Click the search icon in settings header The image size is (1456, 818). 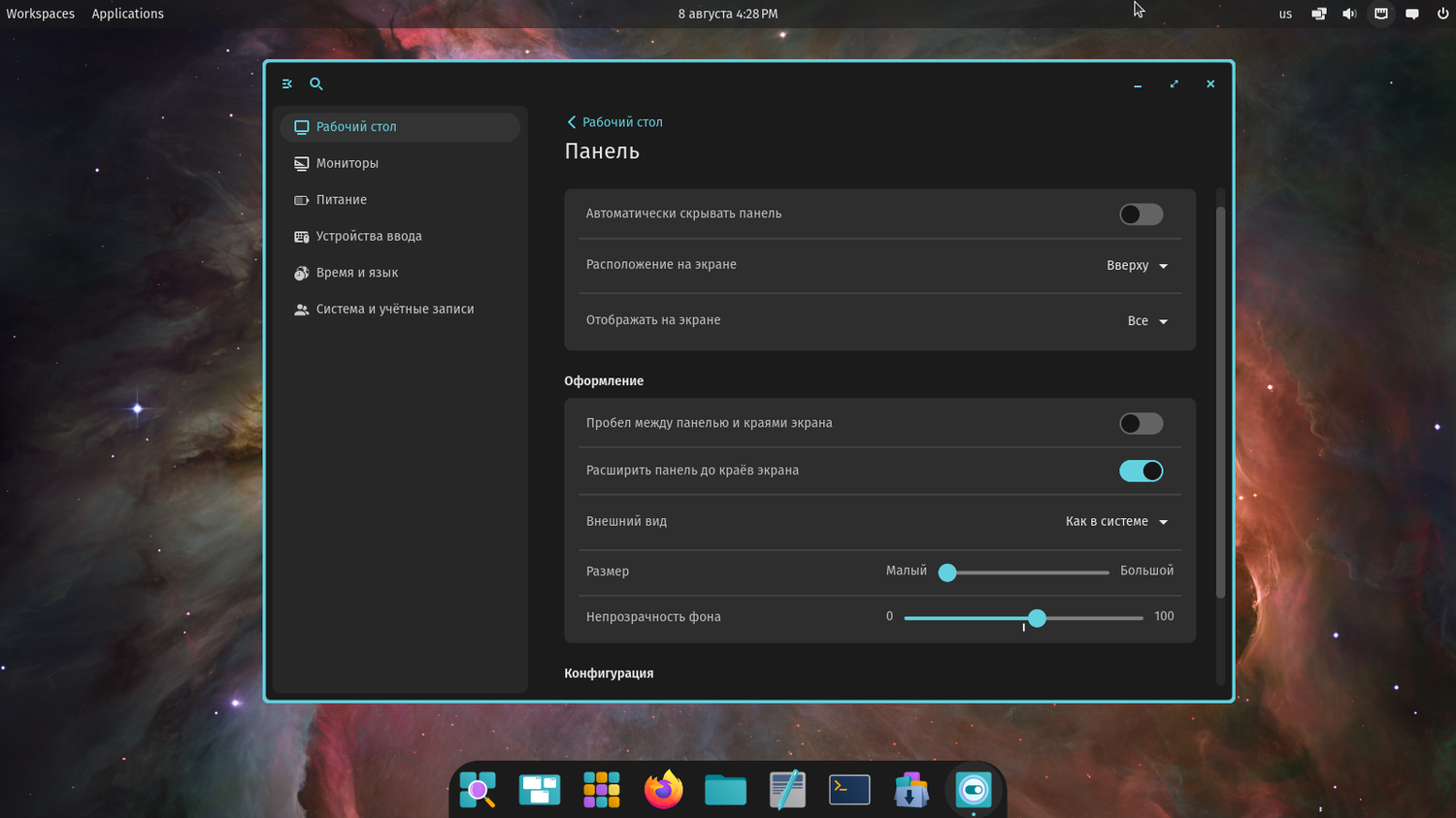(x=316, y=84)
